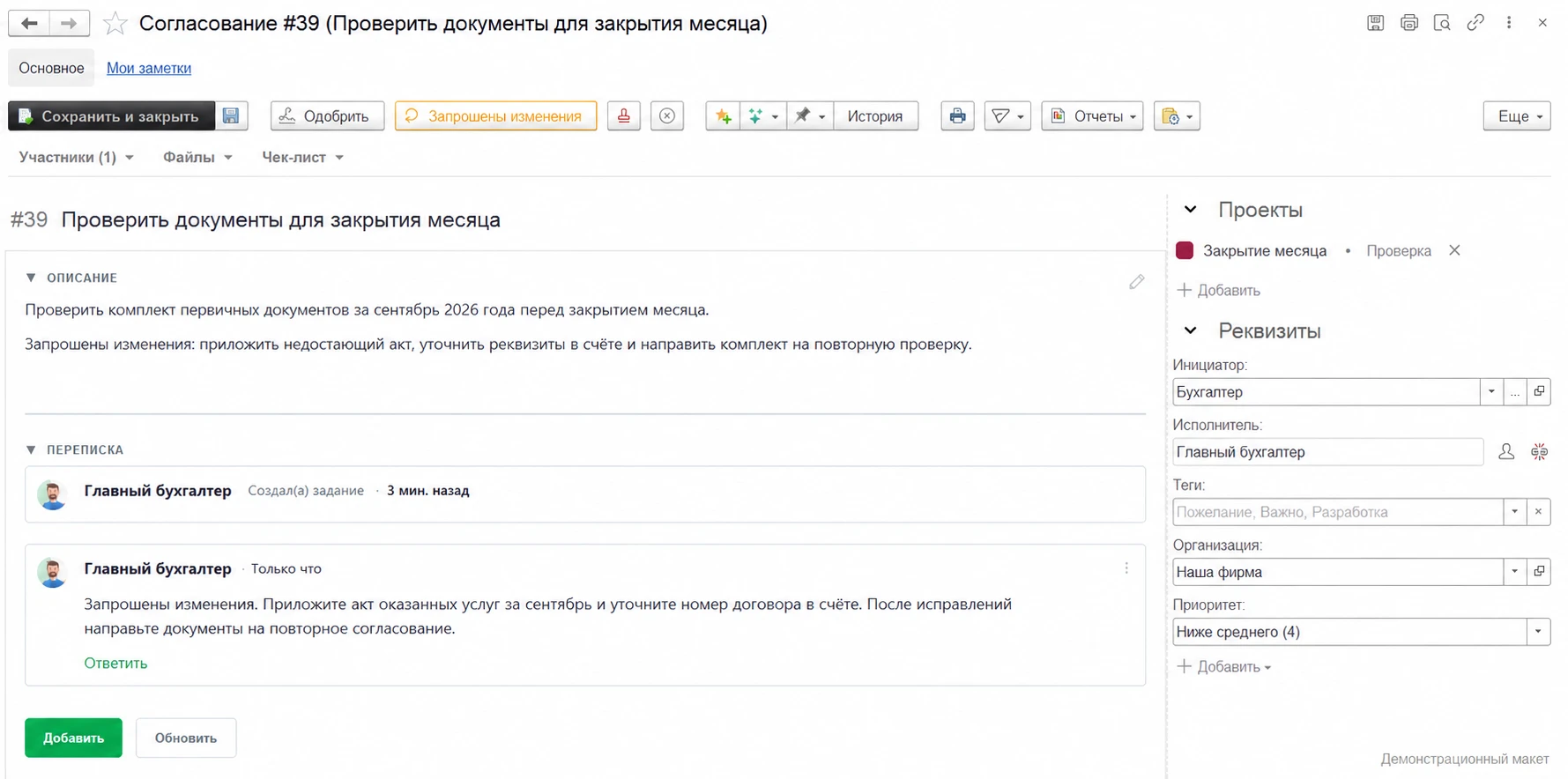Collapse the ПЕРЕПИСКА section

point(31,449)
